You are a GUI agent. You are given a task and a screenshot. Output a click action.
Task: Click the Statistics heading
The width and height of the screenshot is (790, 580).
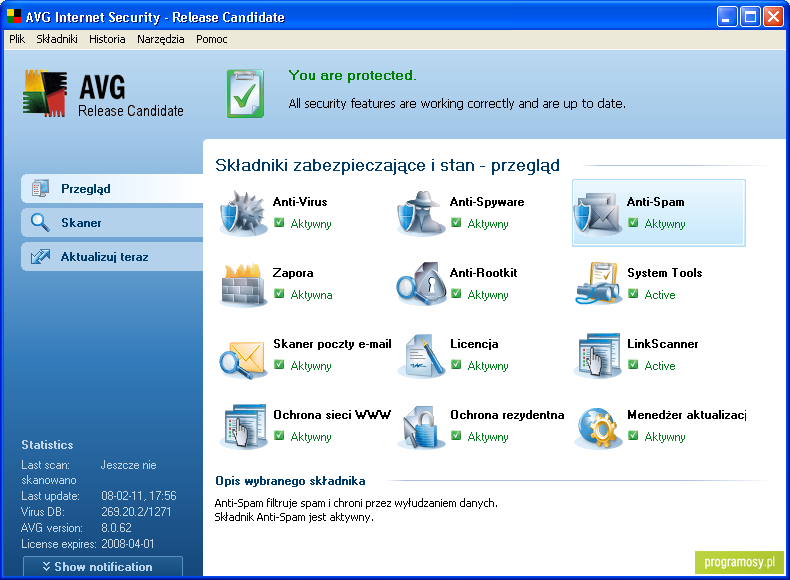[47, 444]
